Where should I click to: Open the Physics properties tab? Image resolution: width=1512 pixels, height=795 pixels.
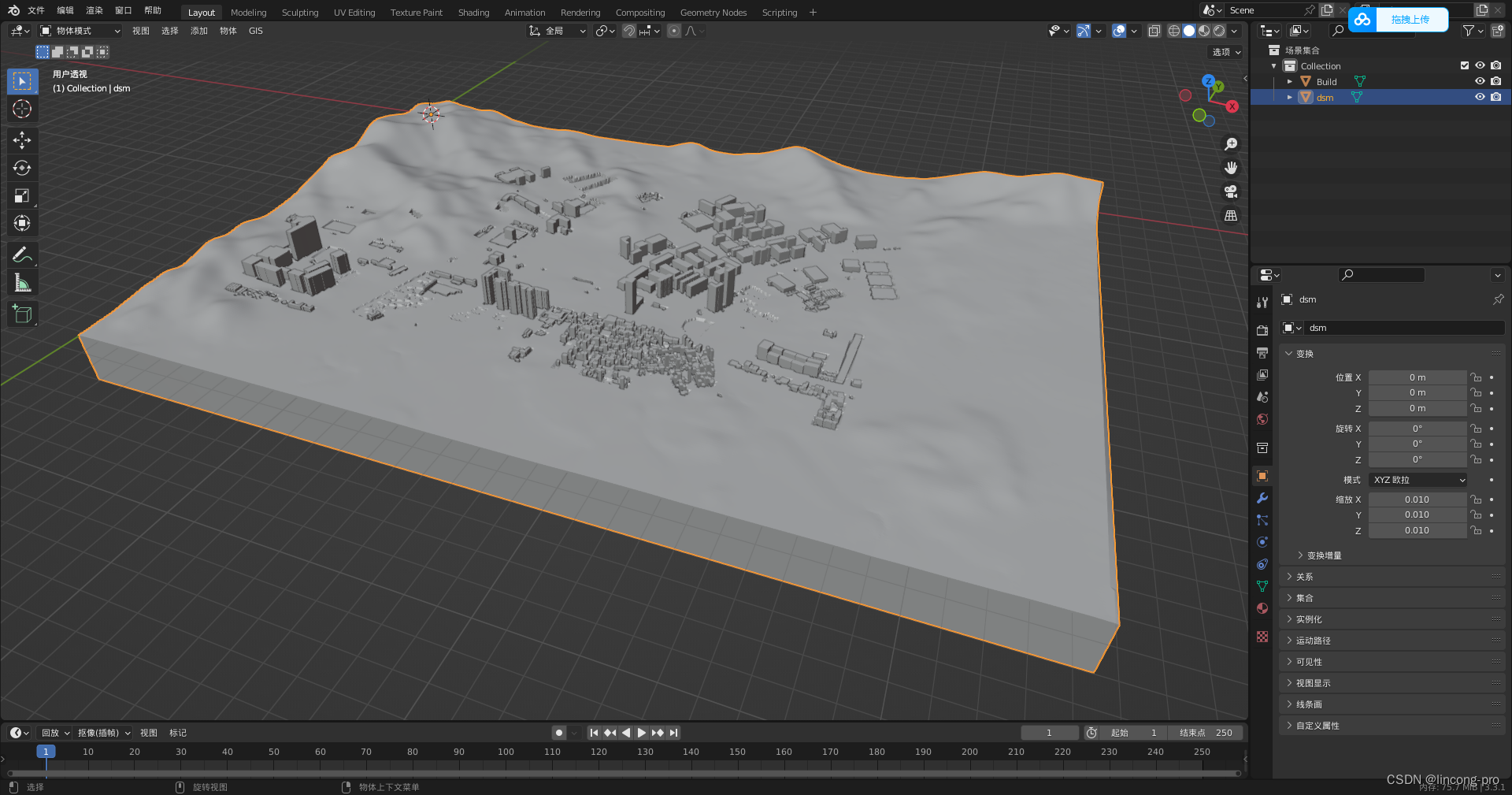tap(1262, 542)
